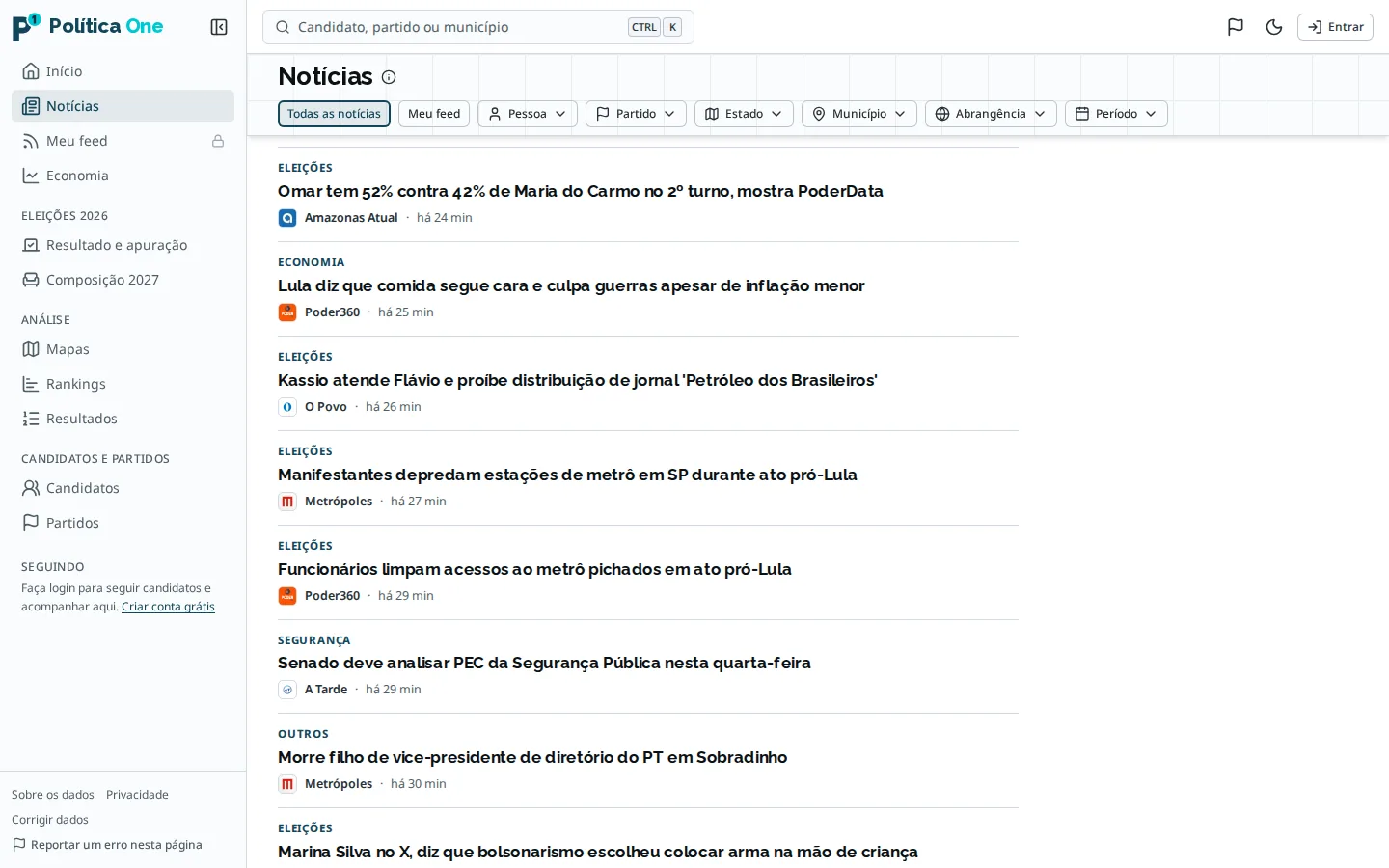This screenshot has height=868, width=1389.
Task: Click the Entrar login button
Action: click(x=1335, y=27)
